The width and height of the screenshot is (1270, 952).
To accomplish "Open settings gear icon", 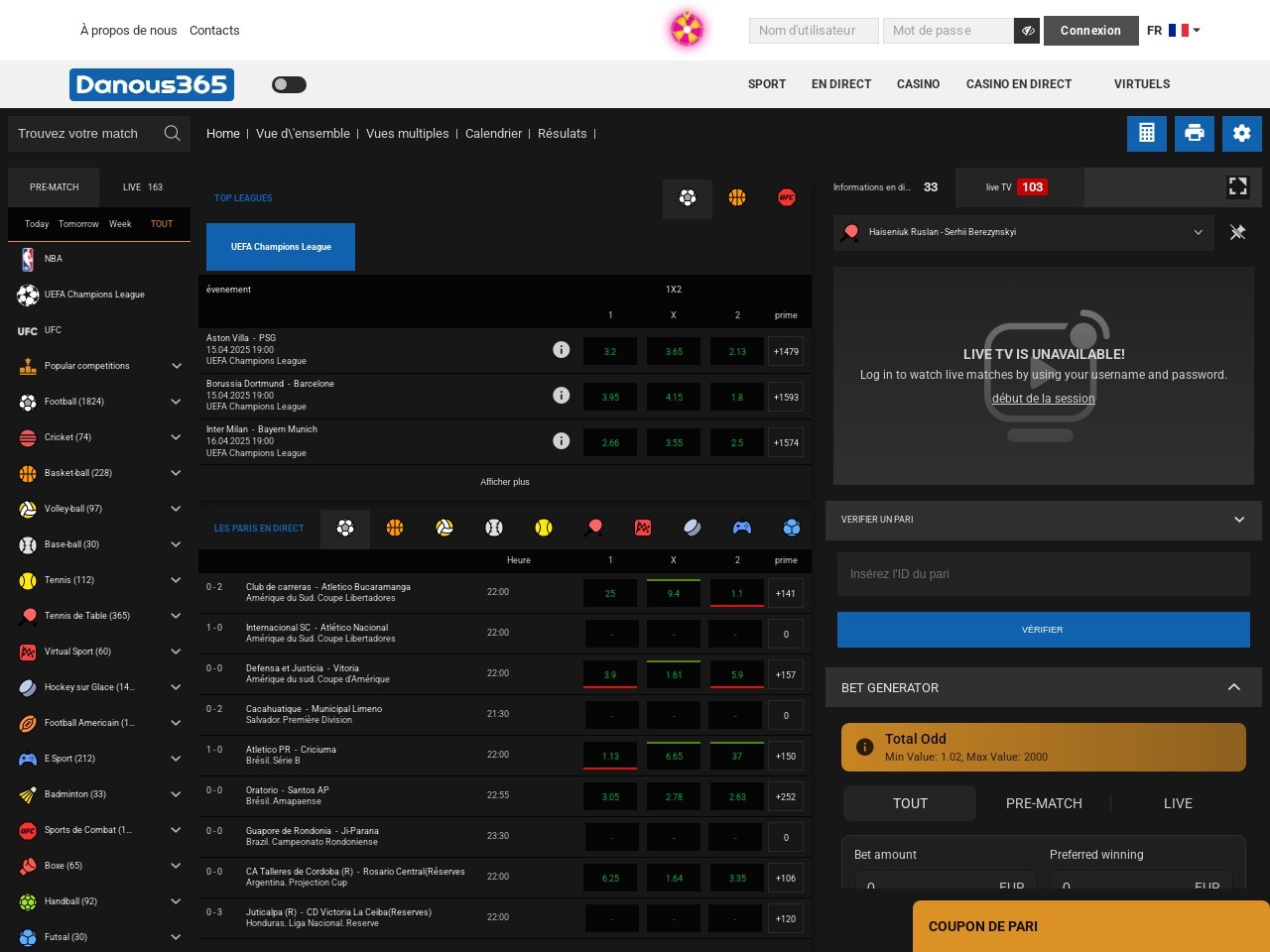I will coord(1242,133).
